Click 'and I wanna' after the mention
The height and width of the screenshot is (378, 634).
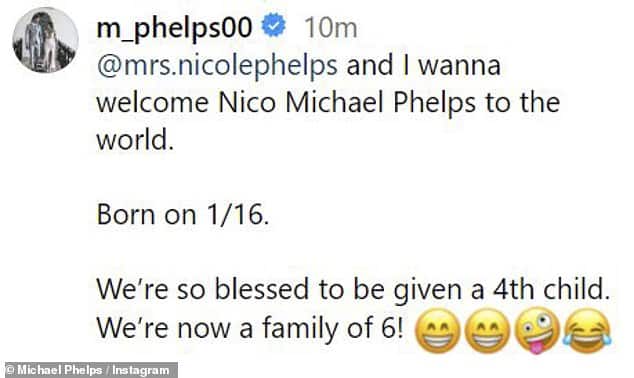pyautogui.click(x=424, y=65)
